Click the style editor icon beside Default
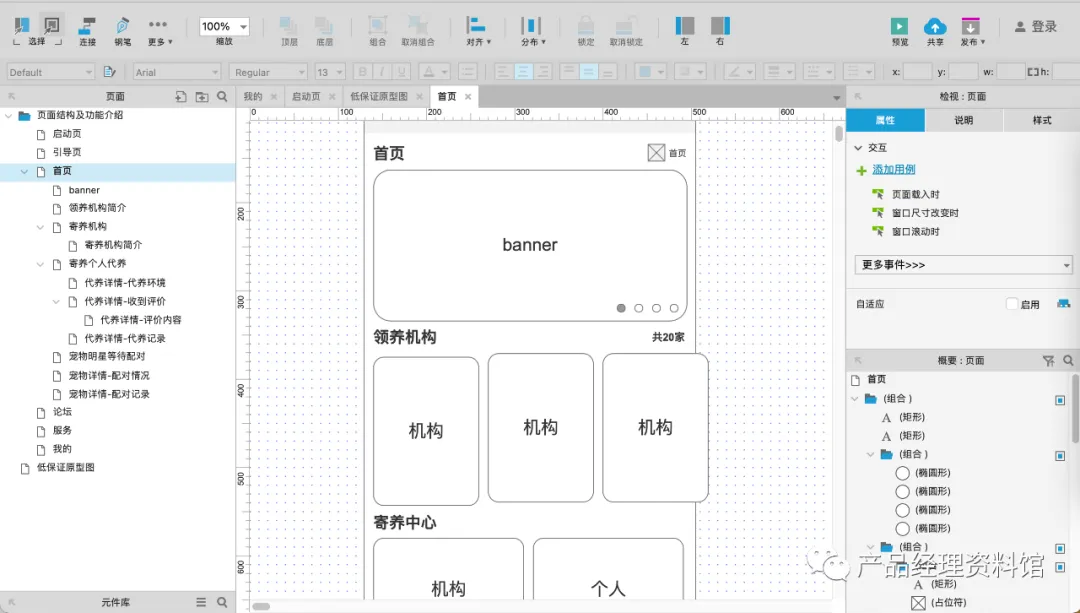Screen dimensions: 1080x613 pos(109,72)
